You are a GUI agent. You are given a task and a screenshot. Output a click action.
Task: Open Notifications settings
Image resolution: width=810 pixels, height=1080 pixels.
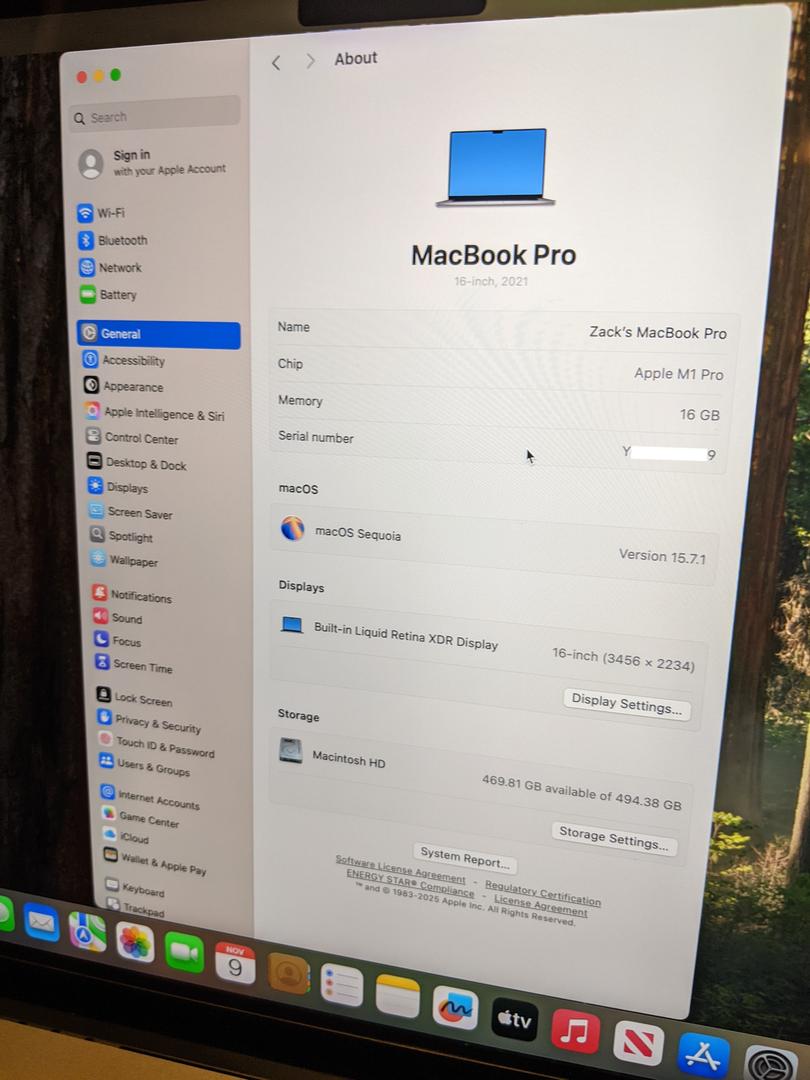132,596
